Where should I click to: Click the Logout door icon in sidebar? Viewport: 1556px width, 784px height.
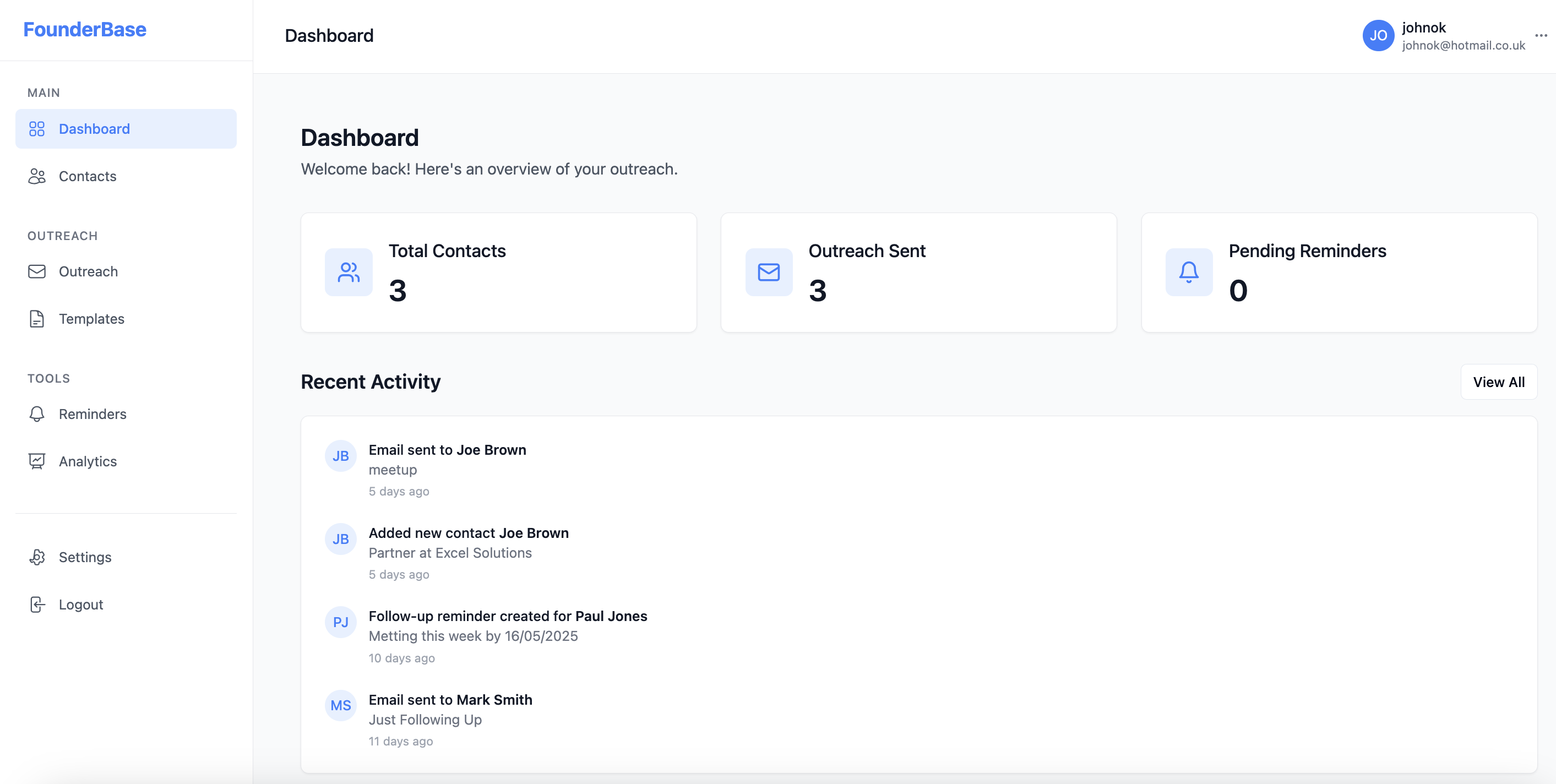click(37, 605)
